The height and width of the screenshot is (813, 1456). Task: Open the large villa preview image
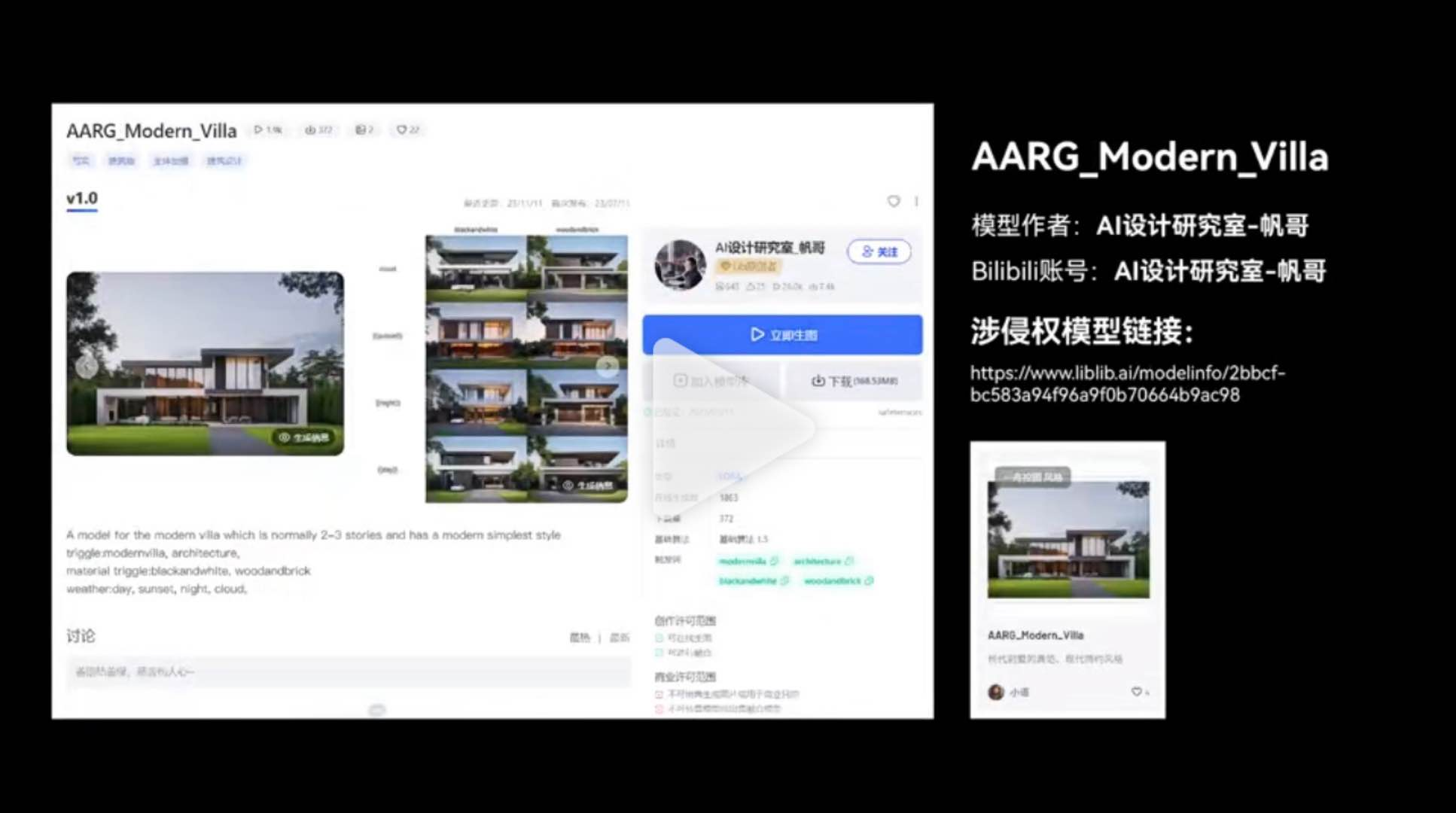tap(206, 364)
